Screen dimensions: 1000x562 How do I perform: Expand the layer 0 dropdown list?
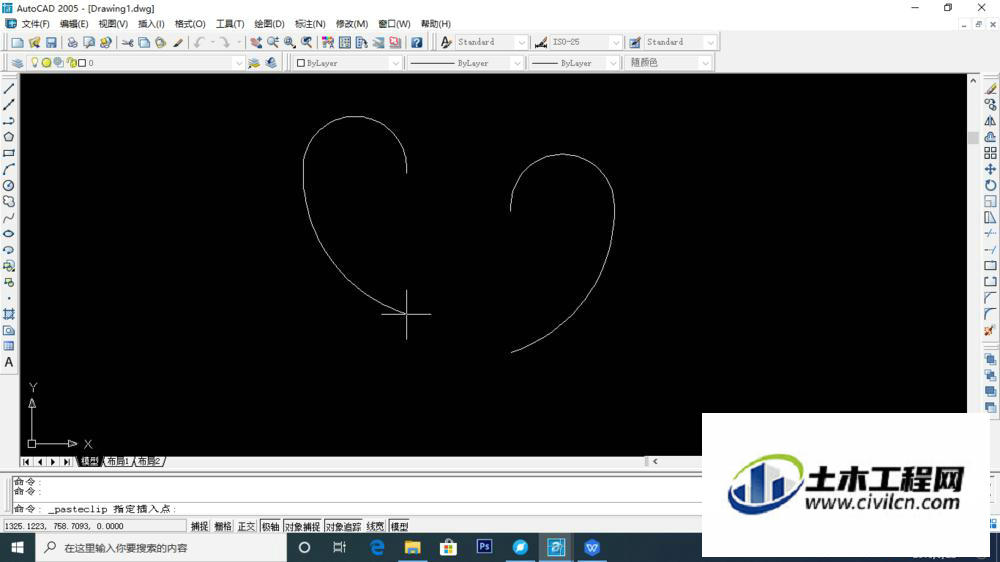(x=239, y=63)
